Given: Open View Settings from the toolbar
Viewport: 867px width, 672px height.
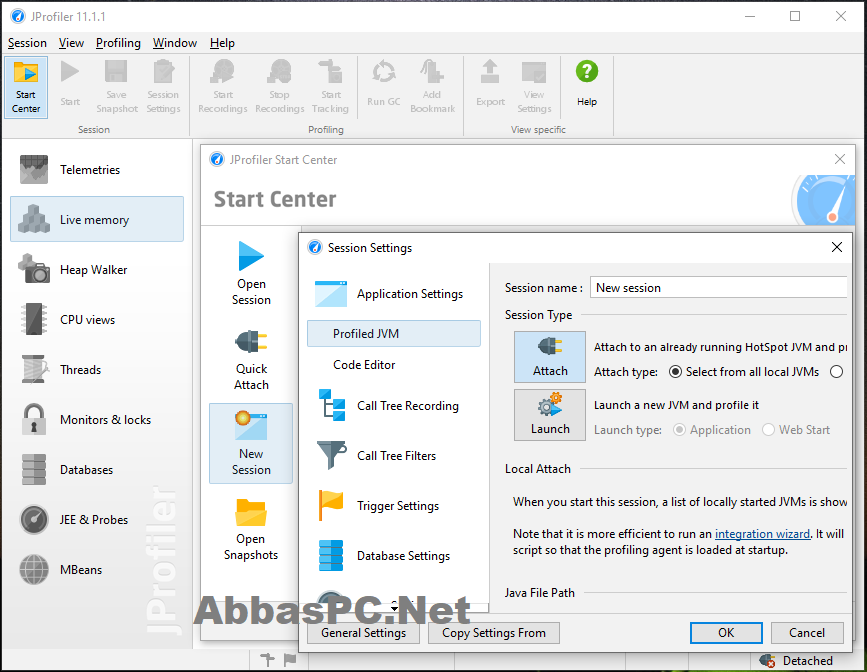Looking at the screenshot, I should (x=534, y=87).
